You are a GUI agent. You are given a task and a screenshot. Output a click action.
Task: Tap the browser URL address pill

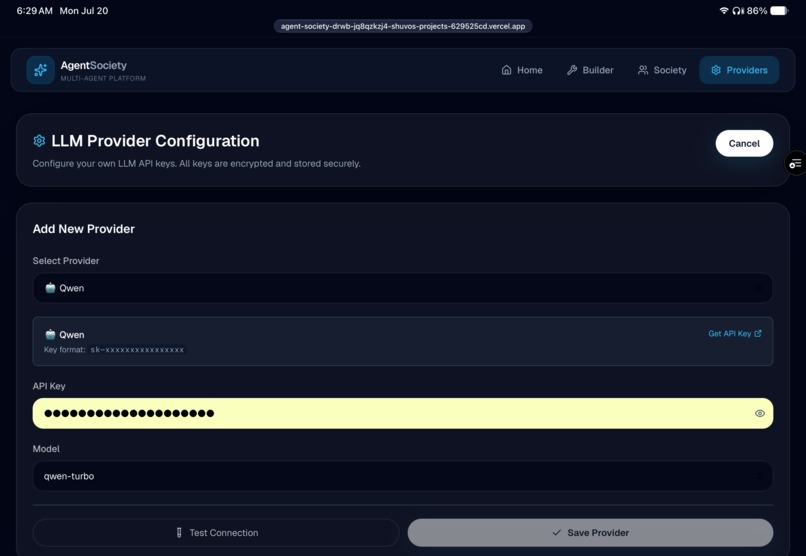tap(402, 26)
